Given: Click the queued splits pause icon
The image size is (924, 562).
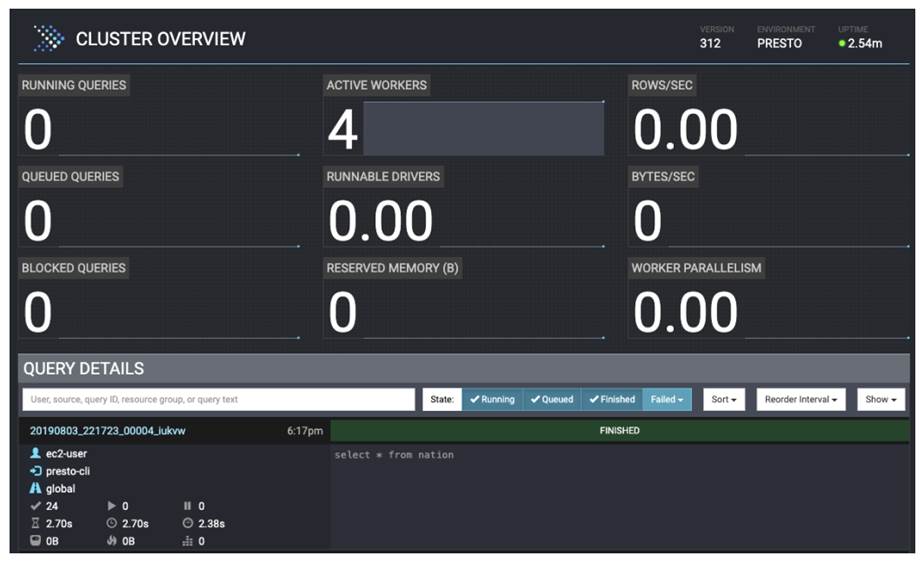Looking at the screenshot, I should click(x=188, y=506).
